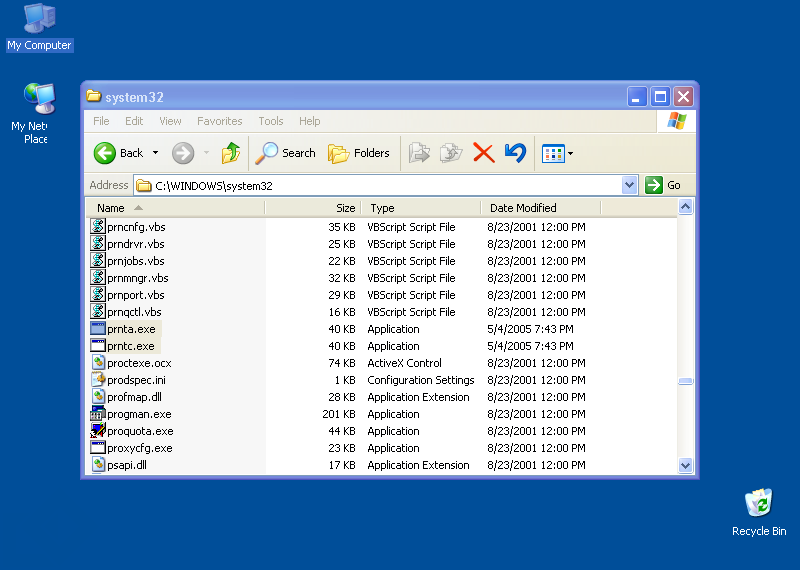Click the Copy To toolbar icon

click(451, 153)
